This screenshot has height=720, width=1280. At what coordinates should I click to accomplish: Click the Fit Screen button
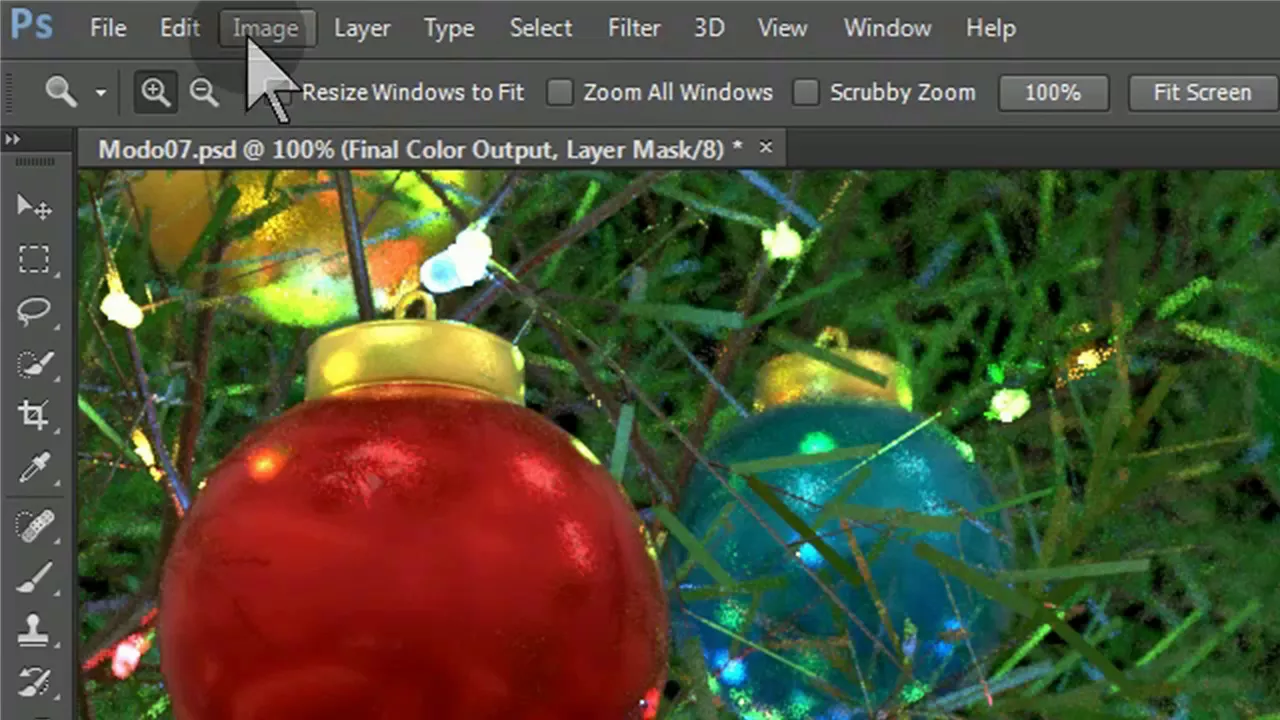tap(1203, 92)
